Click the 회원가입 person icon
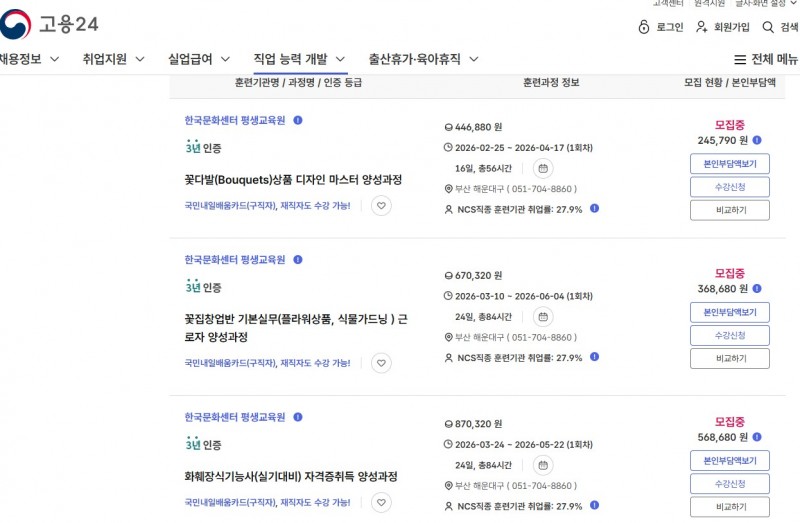 tap(701, 27)
